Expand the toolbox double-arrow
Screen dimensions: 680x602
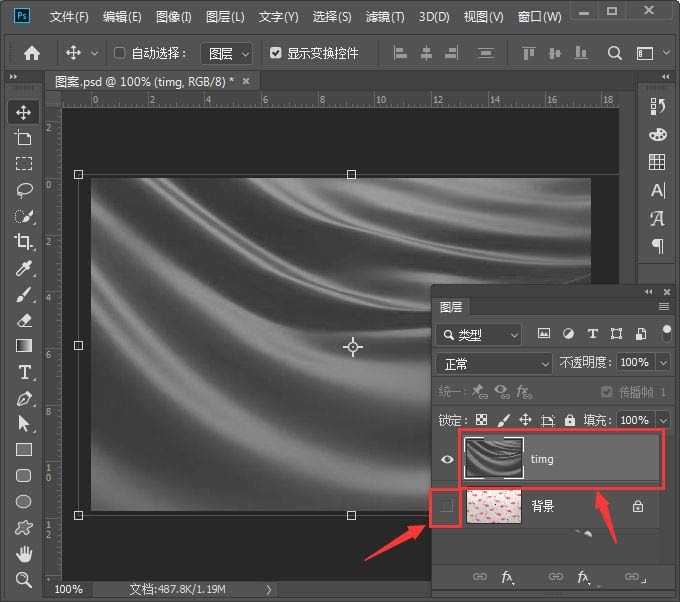click(13, 77)
